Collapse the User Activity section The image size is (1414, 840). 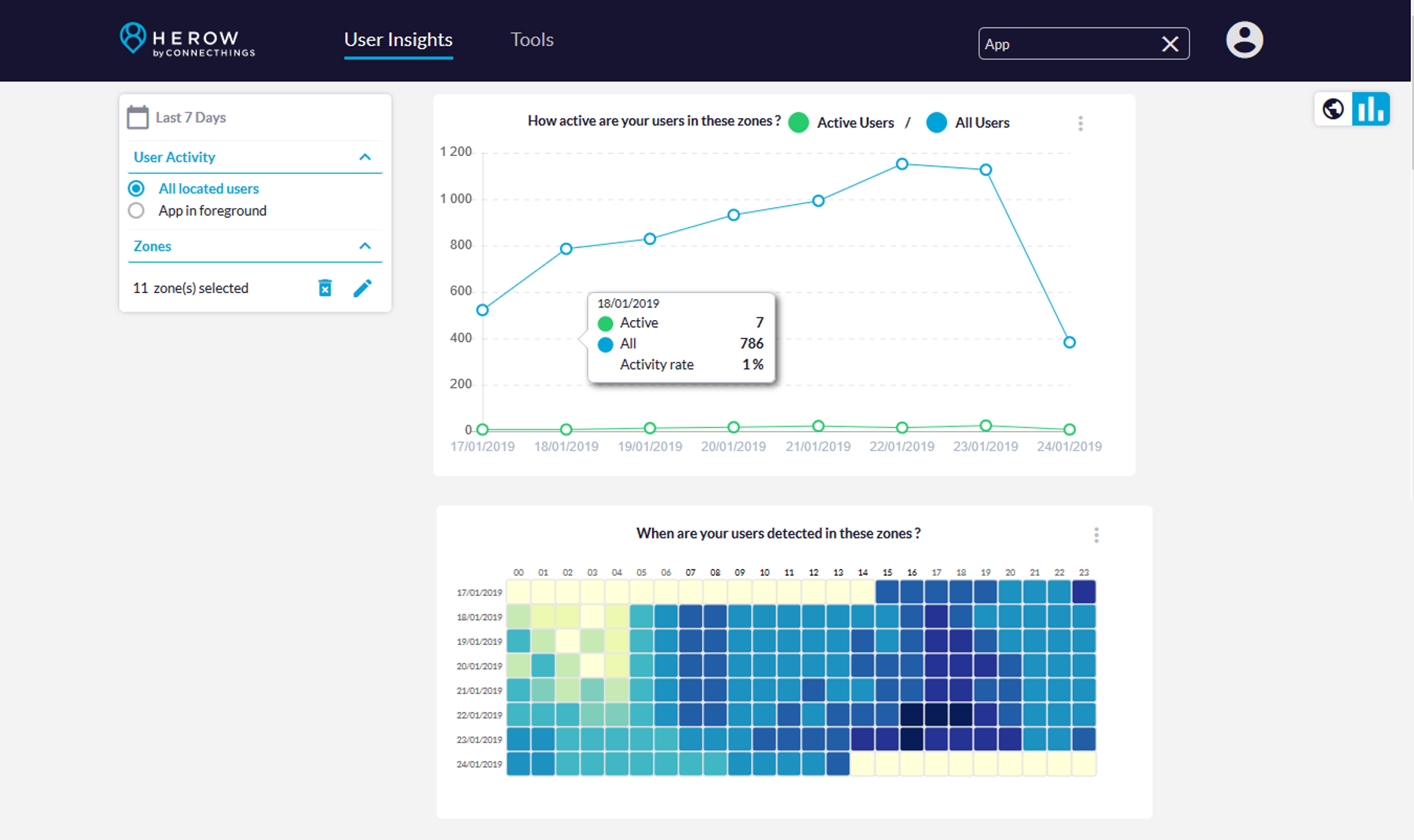pos(365,157)
